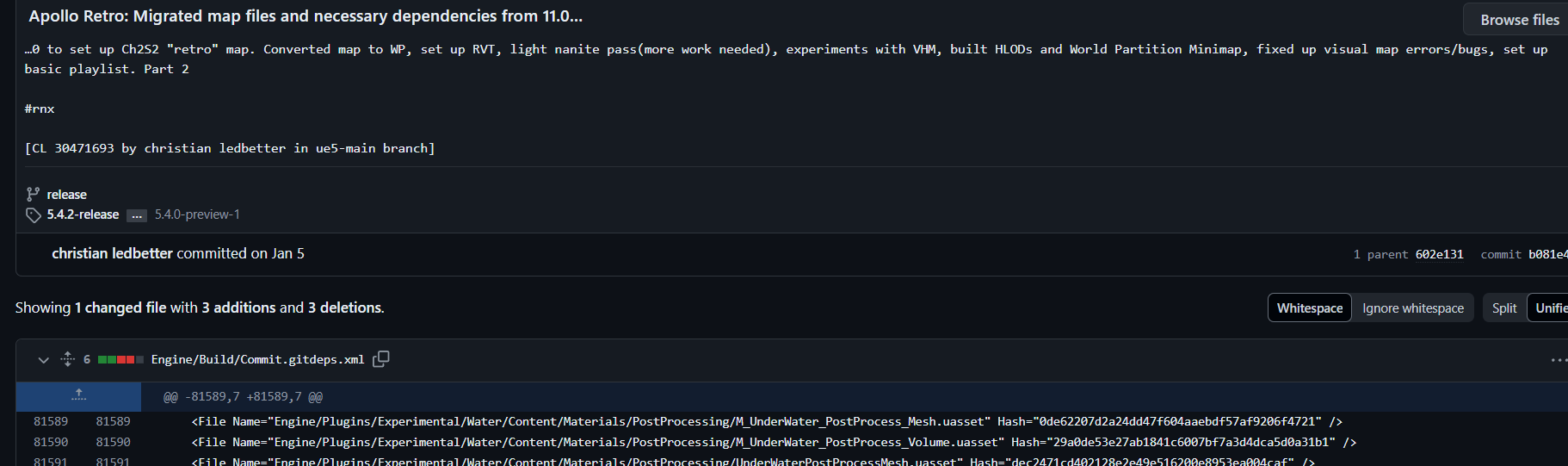Image resolution: width=1568 pixels, height=466 pixels.
Task: Click the expand-up icon in the hunk header
Action: pyautogui.click(x=78, y=396)
